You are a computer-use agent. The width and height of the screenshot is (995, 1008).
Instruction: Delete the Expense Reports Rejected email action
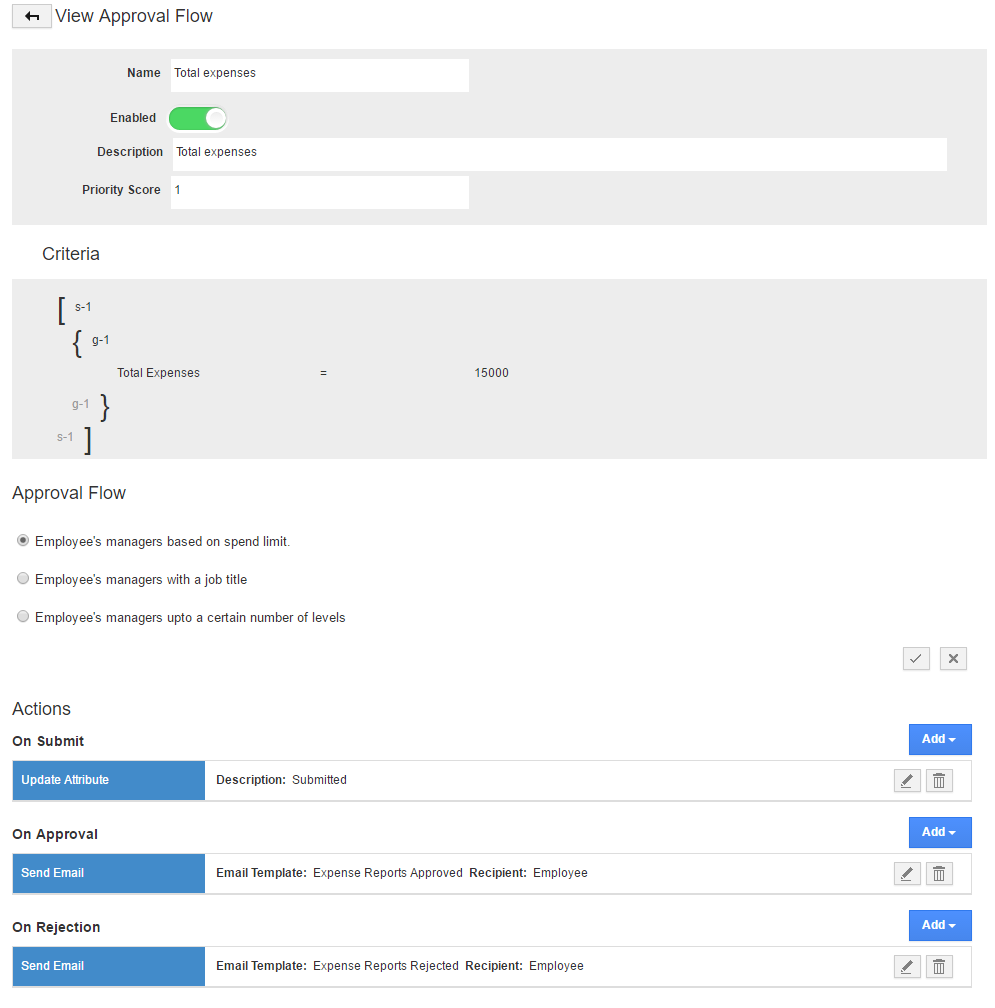point(939,967)
